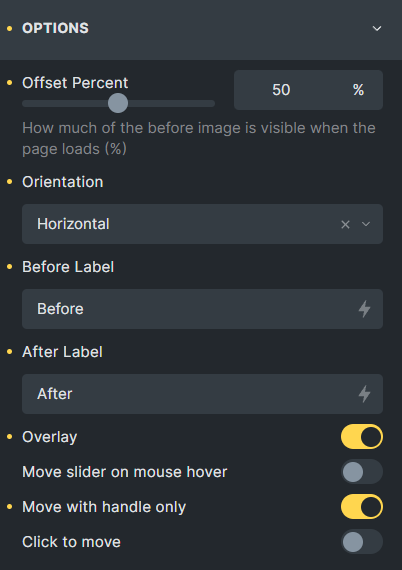
Task: Focus the offset value field showing 50
Action: (x=281, y=90)
